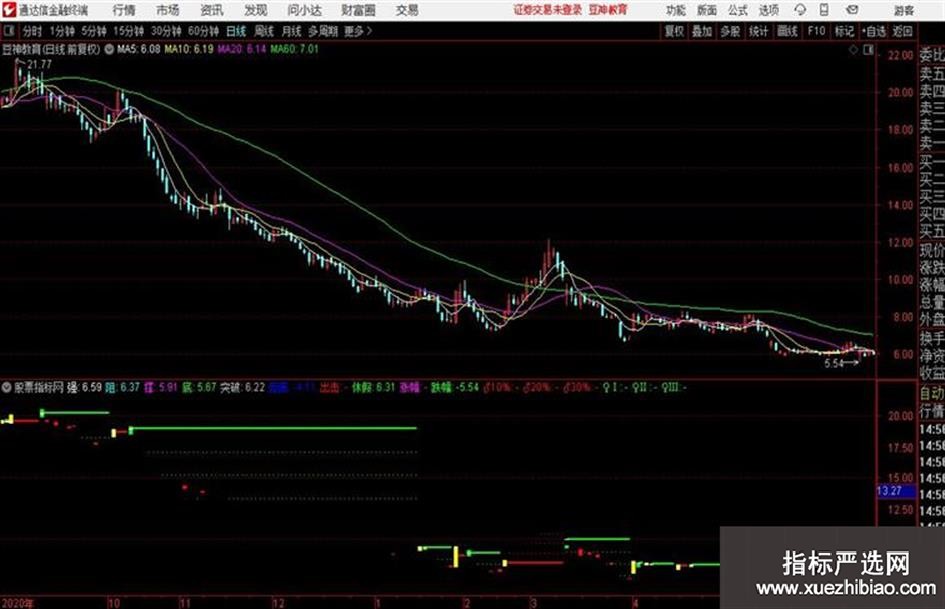Click the 豆神教育 stock name in header

click(22, 49)
